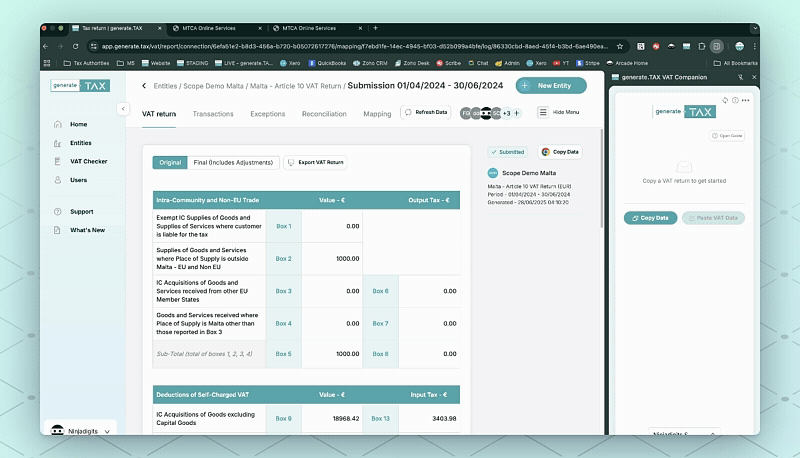The image size is (800, 458).
Task: Toggle Hide Menu
Action: point(558,113)
